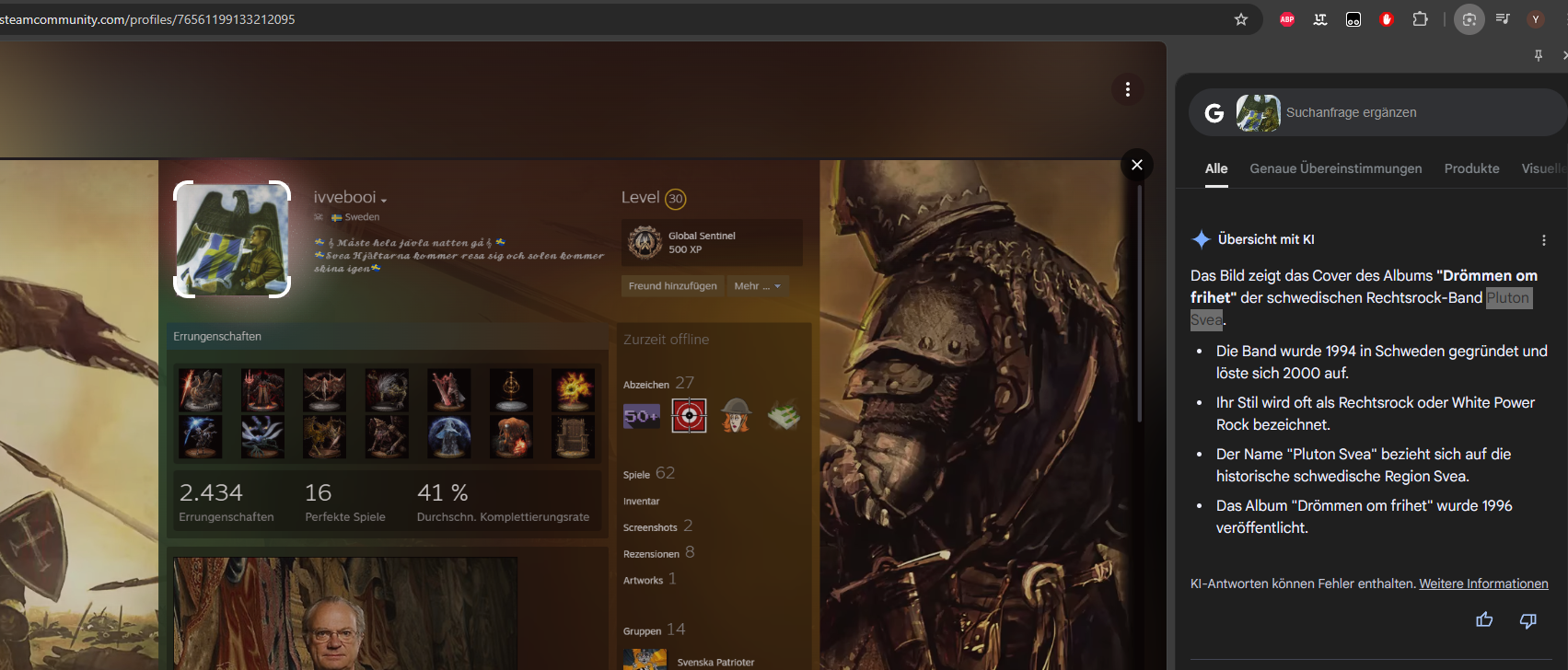Screen dimensions: 1568x670
Task: Switch to the "Genaue Übereinstimmungen" tab
Action: [x=1335, y=168]
